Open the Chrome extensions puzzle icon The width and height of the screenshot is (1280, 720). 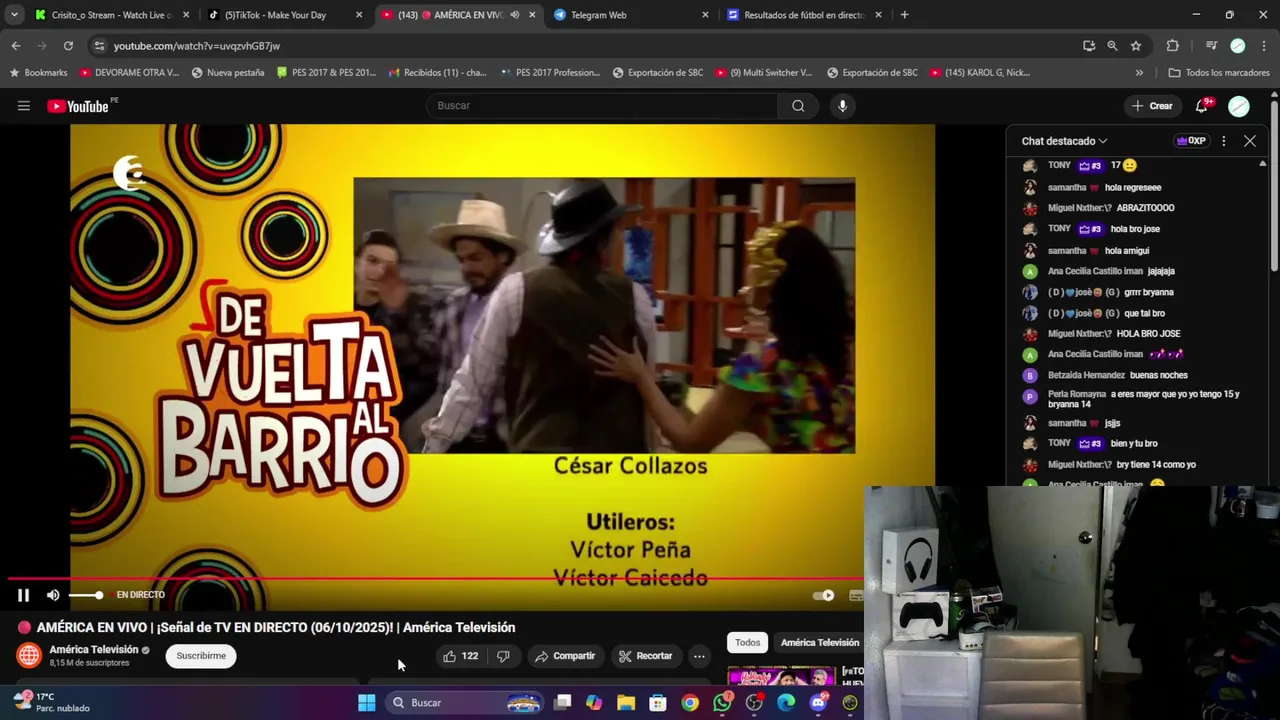1173,46
